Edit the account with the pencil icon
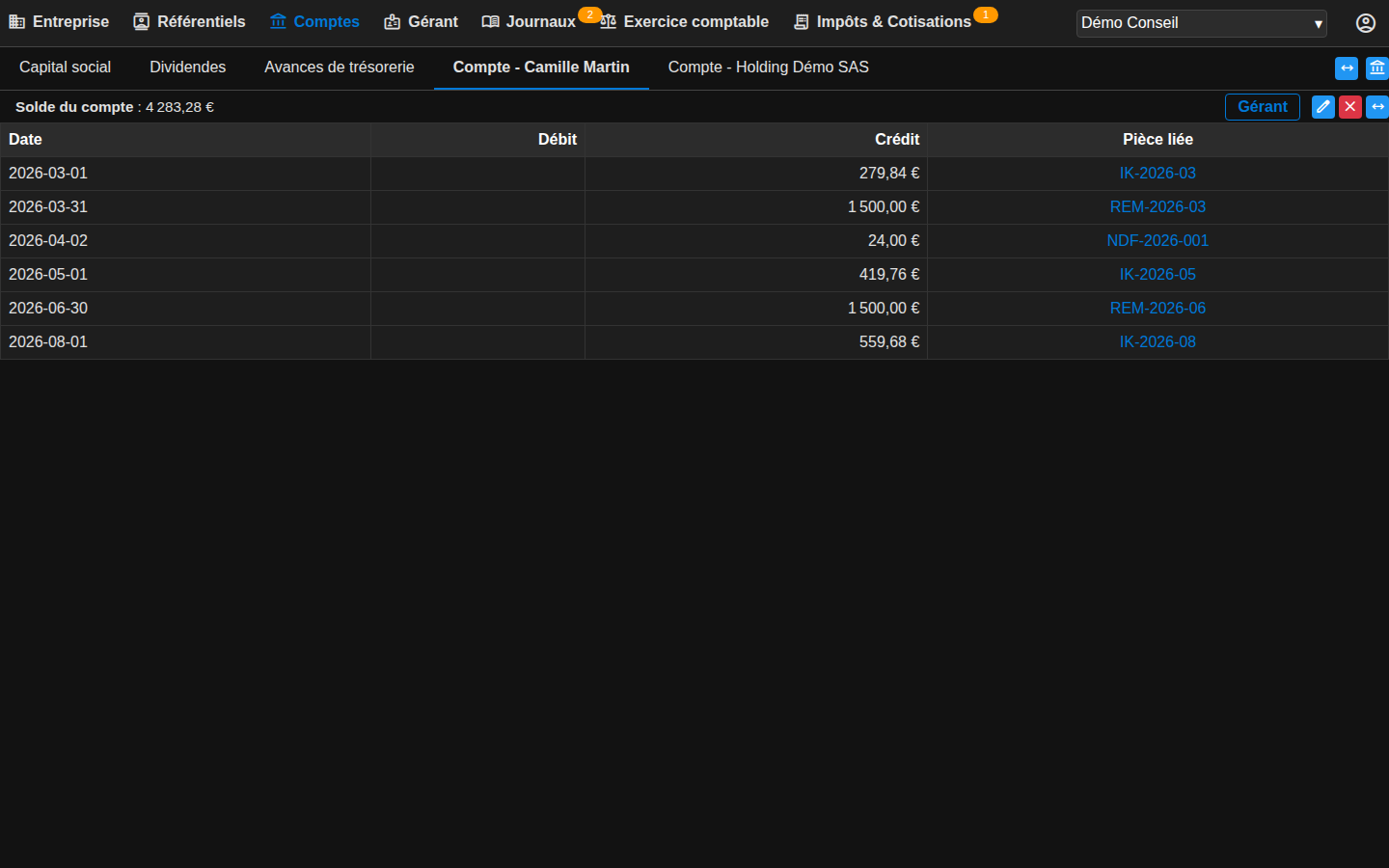The height and width of the screenshot is (868, 1389). (x=1323, y=107)
